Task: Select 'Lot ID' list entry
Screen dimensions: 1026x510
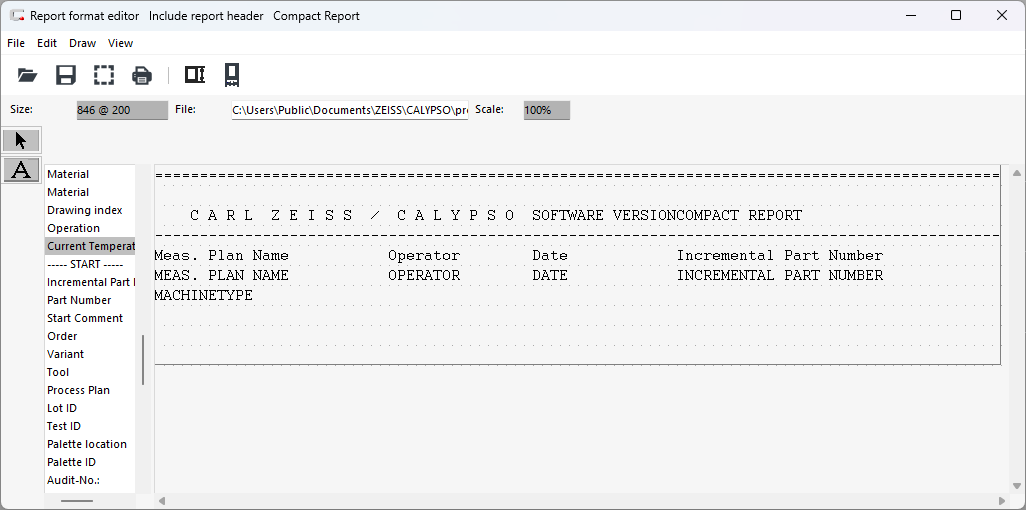Action: click(x=62, y=408)
